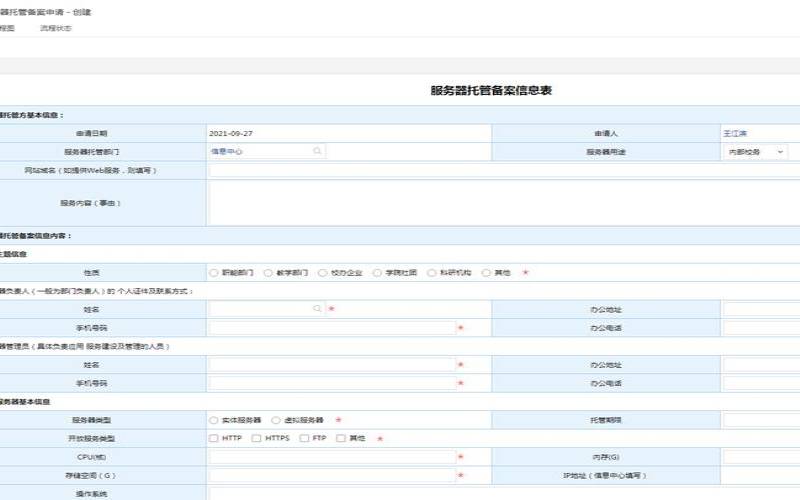Click the date value 2021-09-27

coord(231,133)
